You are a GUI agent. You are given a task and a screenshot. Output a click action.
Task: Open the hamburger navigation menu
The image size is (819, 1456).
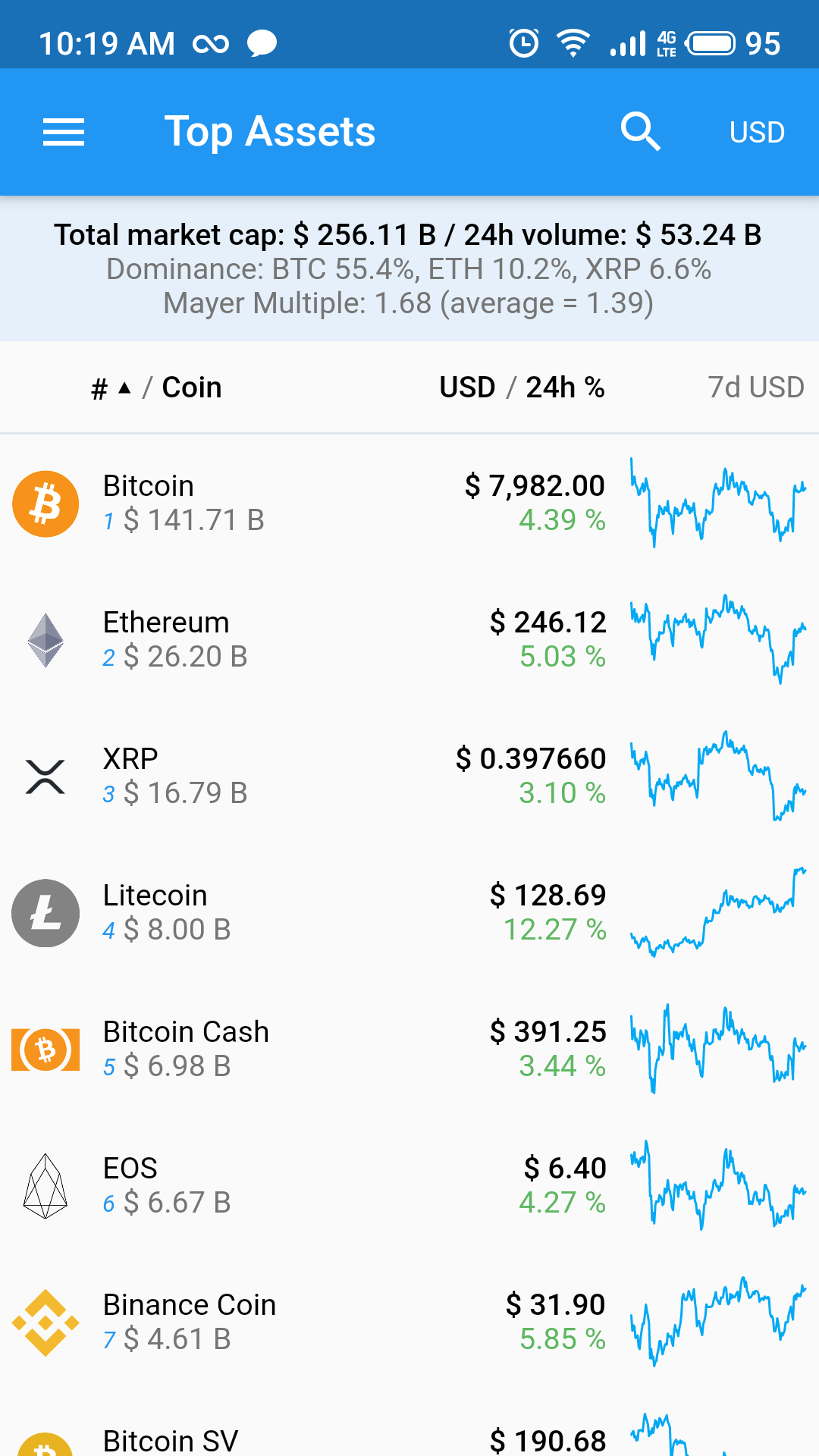click(x=64, y=132)
